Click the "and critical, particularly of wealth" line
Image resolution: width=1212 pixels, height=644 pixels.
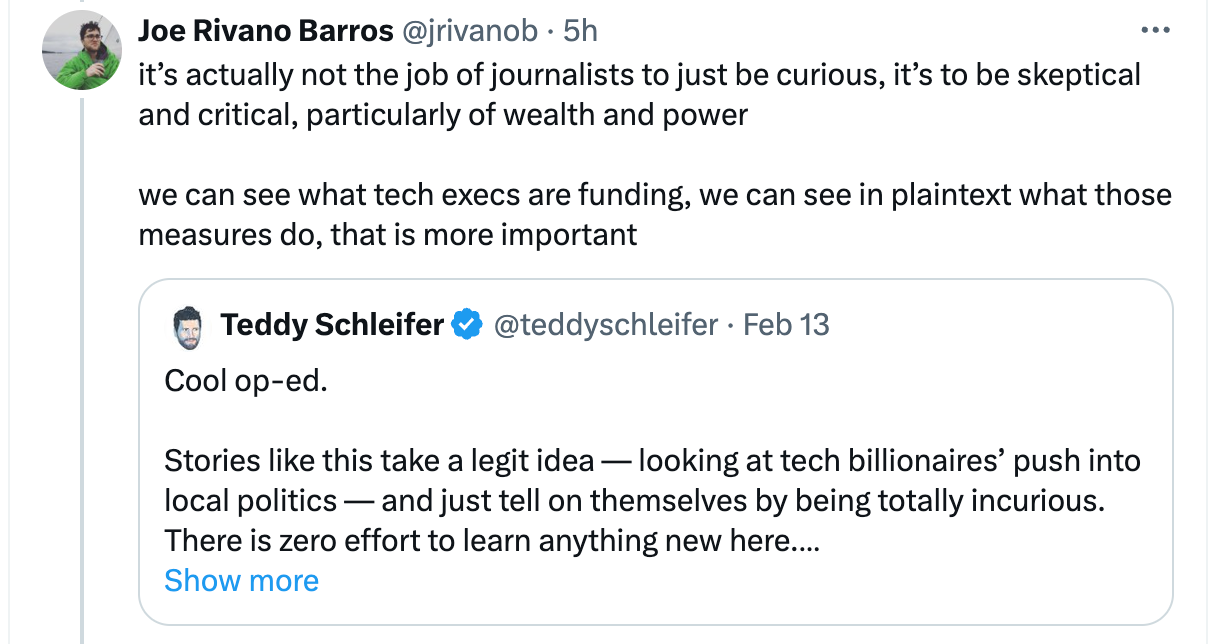coord(443,115)
